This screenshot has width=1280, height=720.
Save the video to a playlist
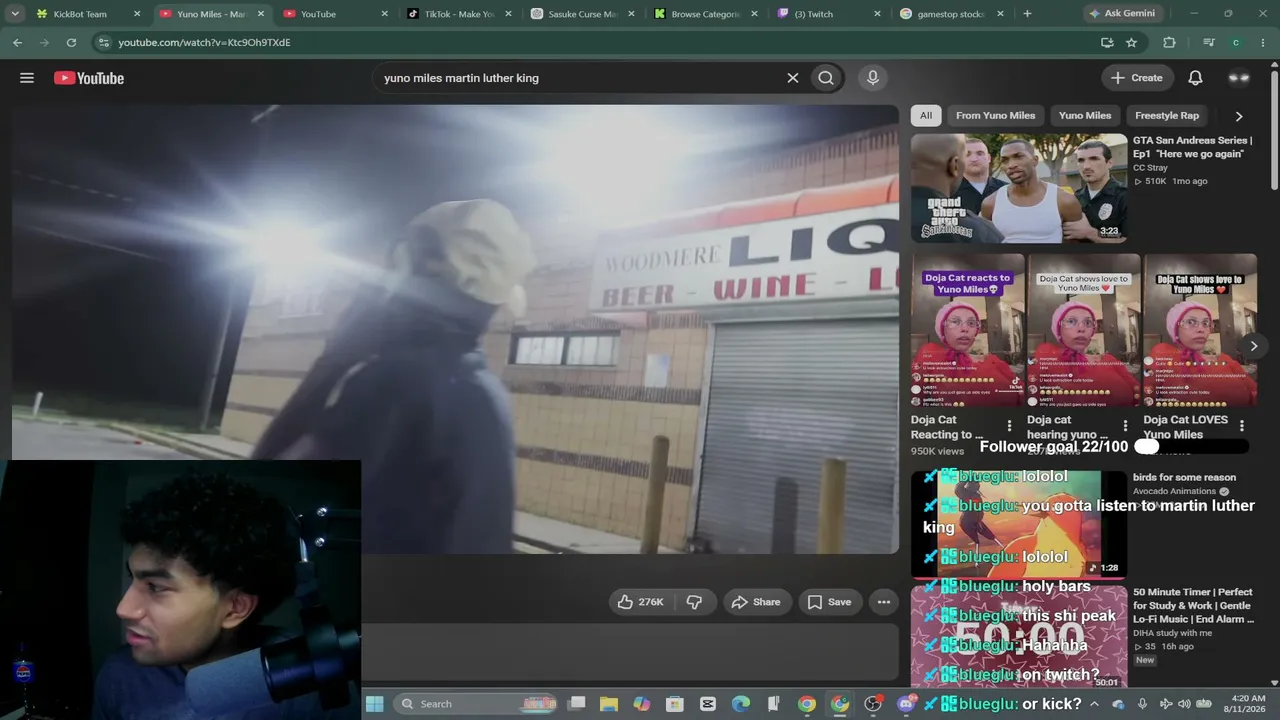pyautogui.click(x=829, y=602)
